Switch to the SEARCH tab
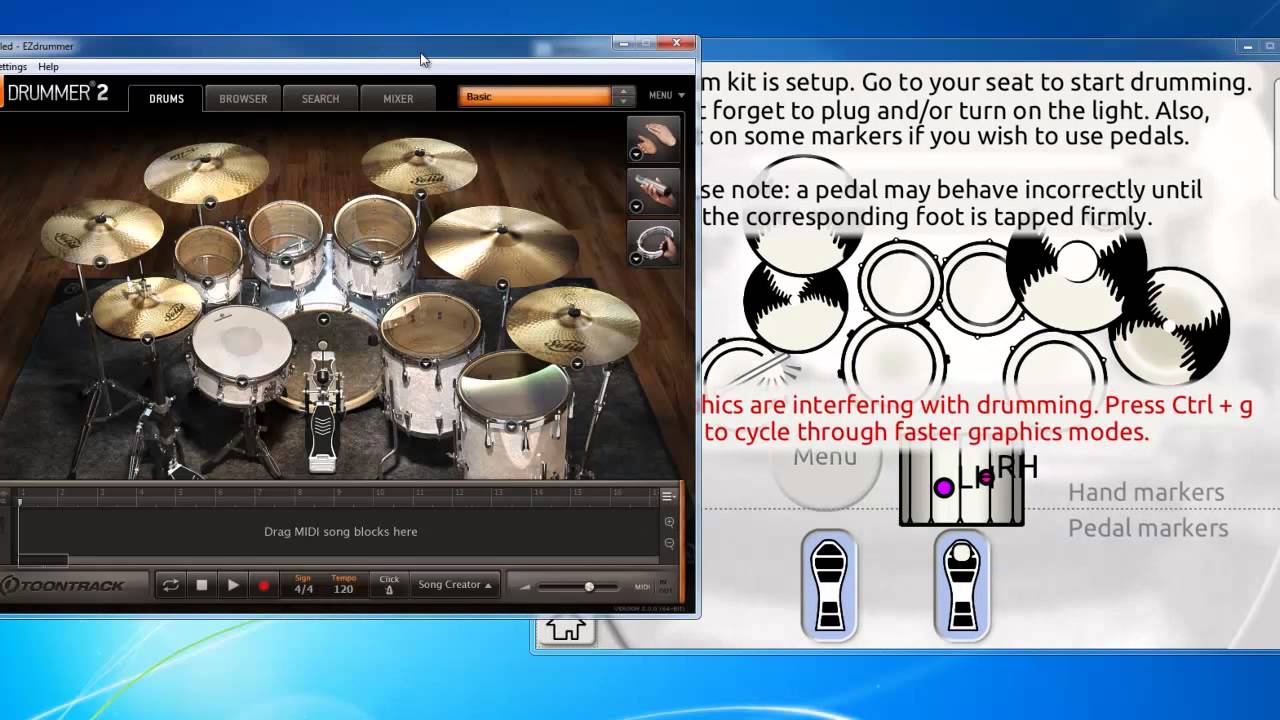 pyautogui.click(x=320, y=98)
